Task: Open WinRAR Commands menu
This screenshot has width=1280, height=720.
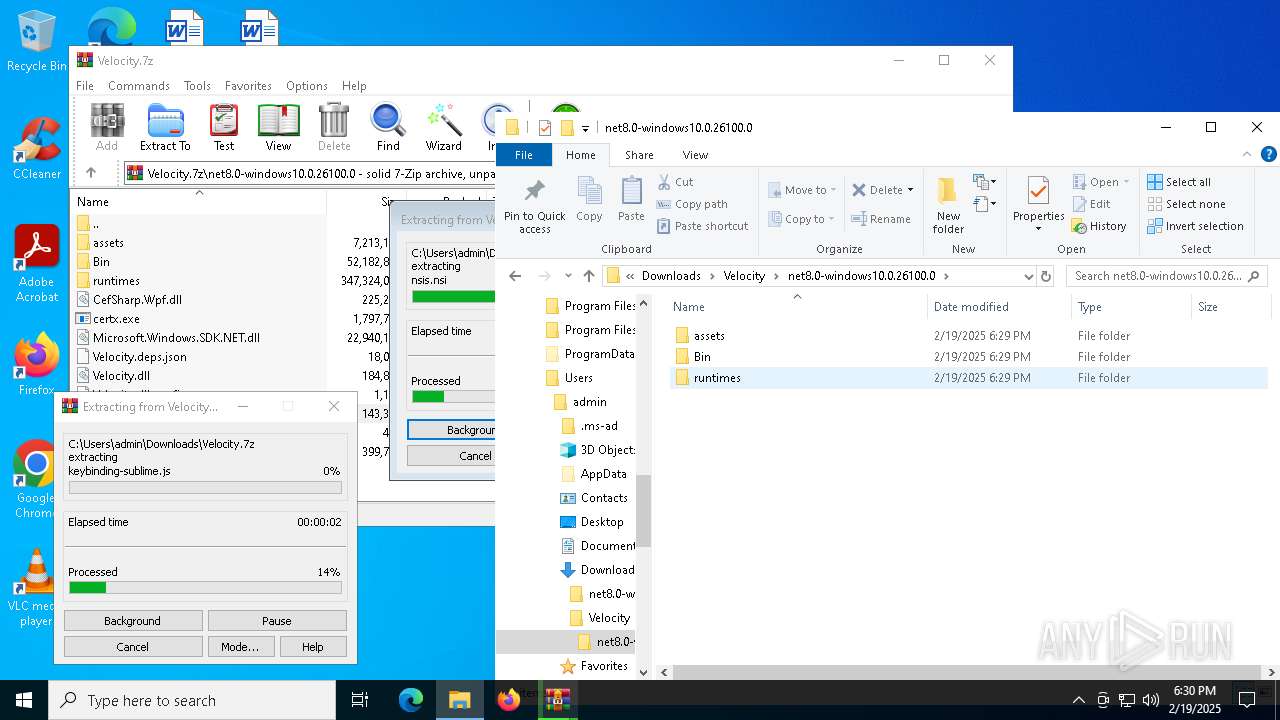Action: point(139,86)
